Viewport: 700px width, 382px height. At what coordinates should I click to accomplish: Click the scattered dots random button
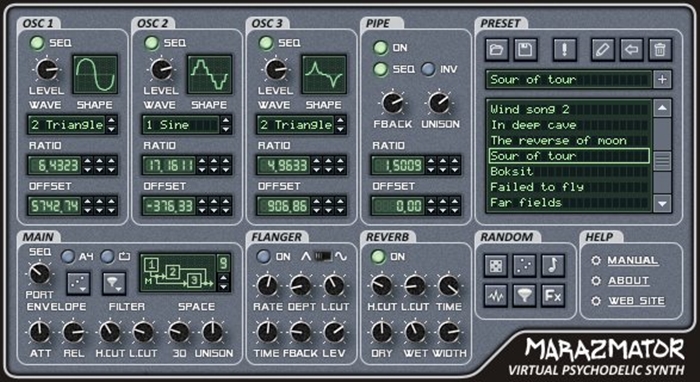coord(524,266)
